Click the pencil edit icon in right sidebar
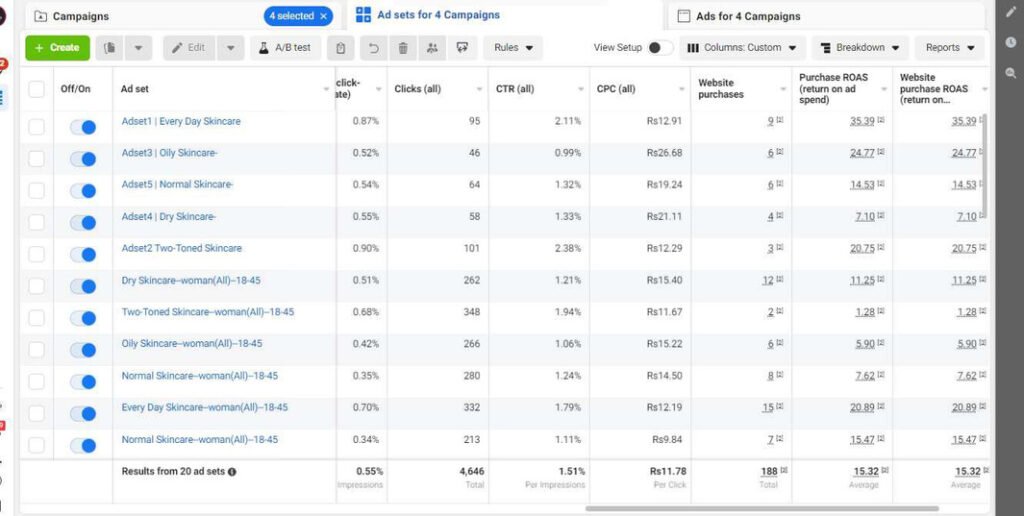The image size is (1024, 516). pyautogui.click(x=1010, y=13)
